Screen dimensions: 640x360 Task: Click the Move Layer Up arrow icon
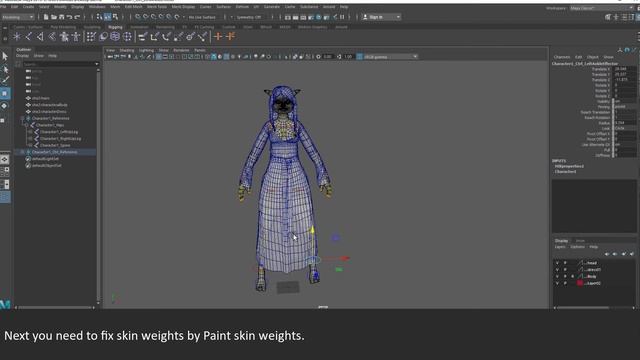tap(607, 254)
